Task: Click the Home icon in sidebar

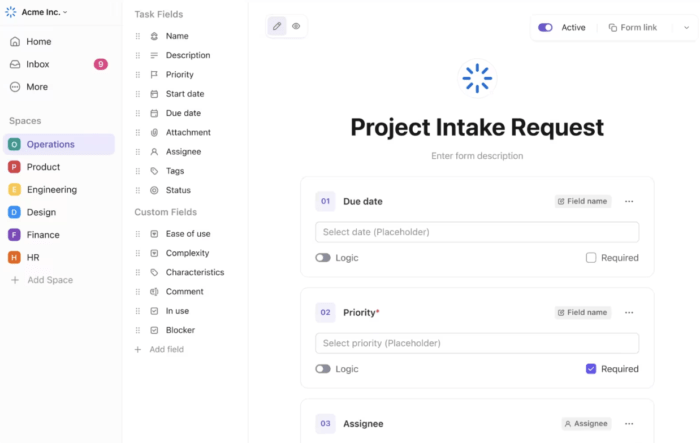Action: click(15, 42)
